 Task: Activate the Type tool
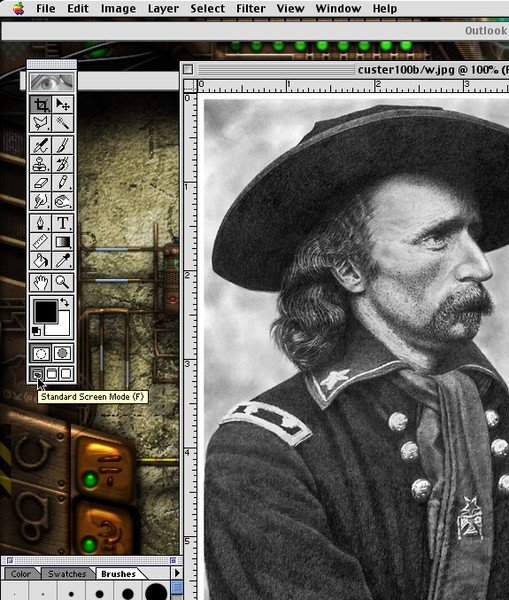click(63, 223)
